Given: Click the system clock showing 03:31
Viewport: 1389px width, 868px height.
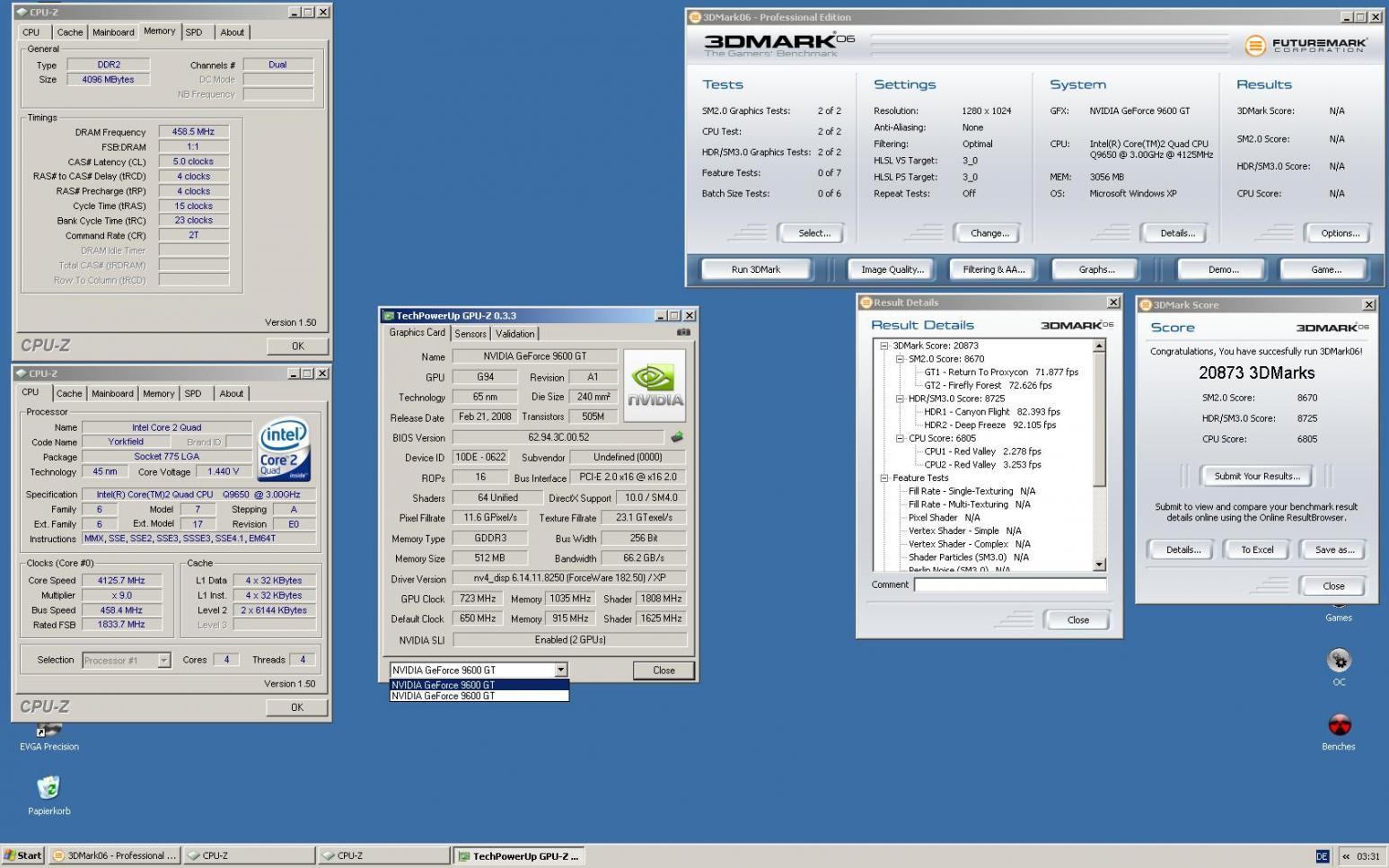Looking at the screenshot, I should [1368, 856].
